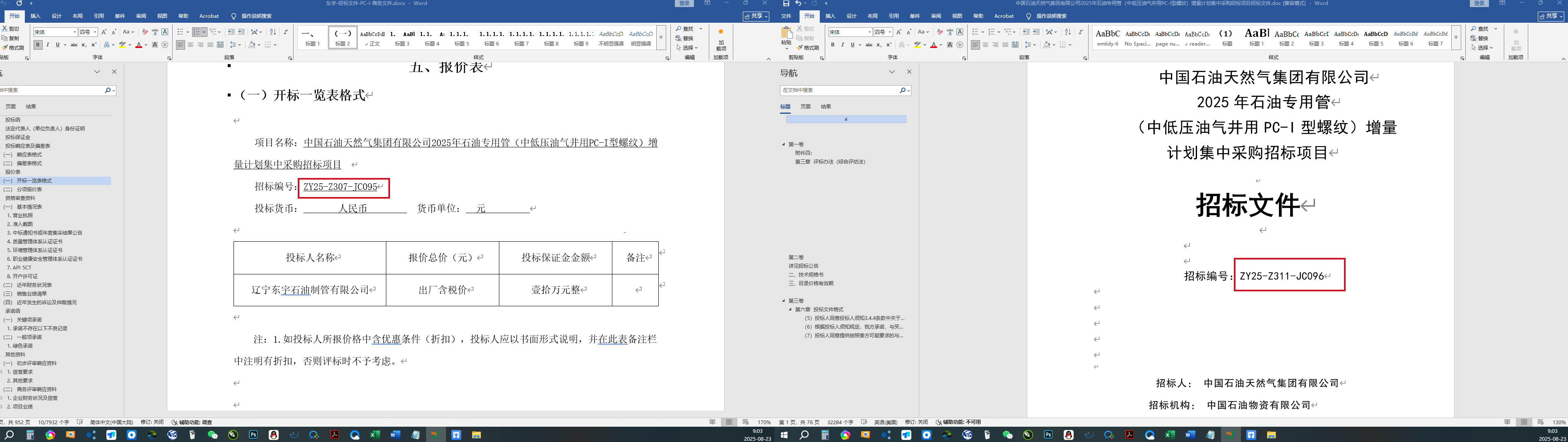This screenshot has height=442, width=1568.
Task: Toggle italic in left Word window
Action: point(48,44)
